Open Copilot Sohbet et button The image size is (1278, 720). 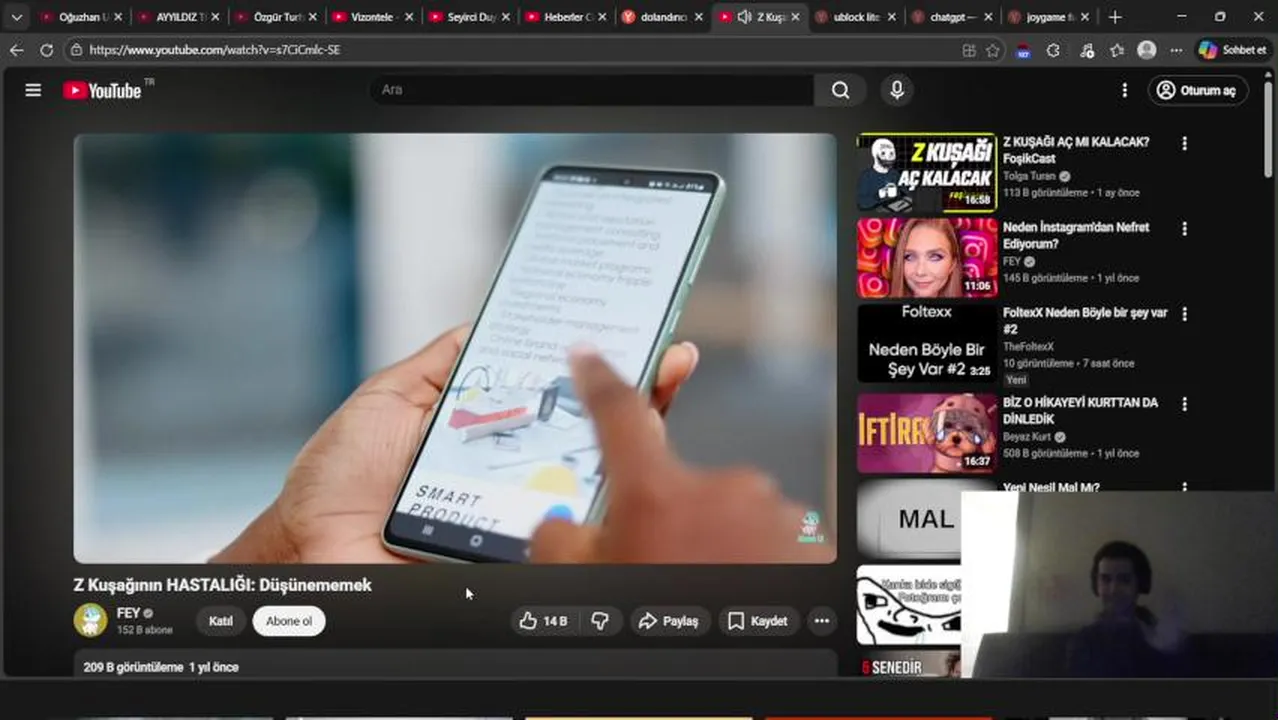click(1231, 50)
